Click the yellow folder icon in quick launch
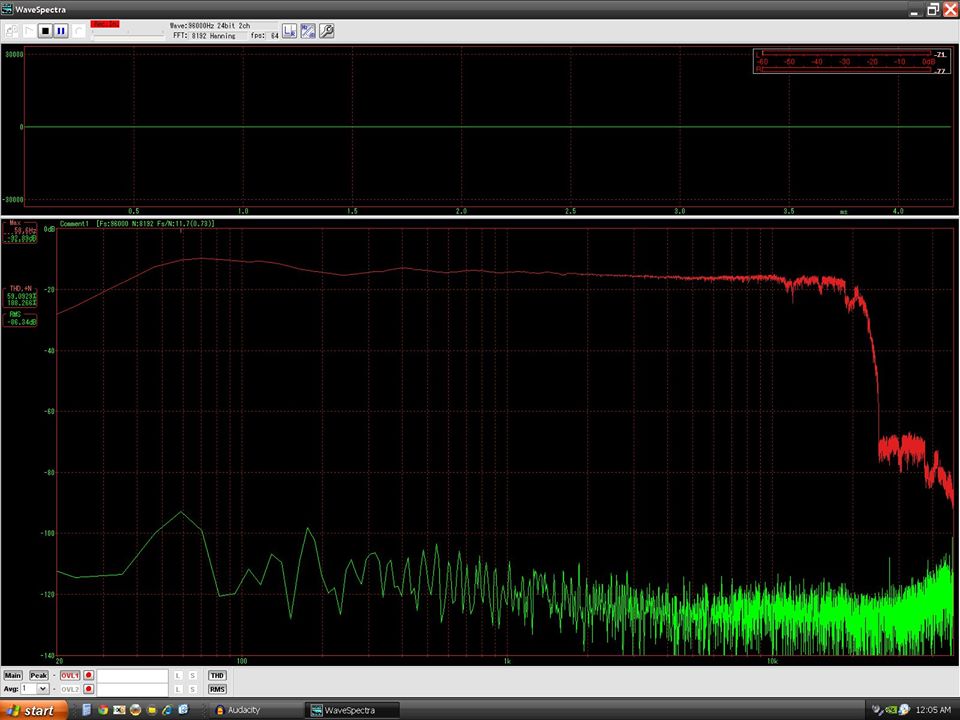This screenshot has width=960, height=720. click(x=151, y=710)
